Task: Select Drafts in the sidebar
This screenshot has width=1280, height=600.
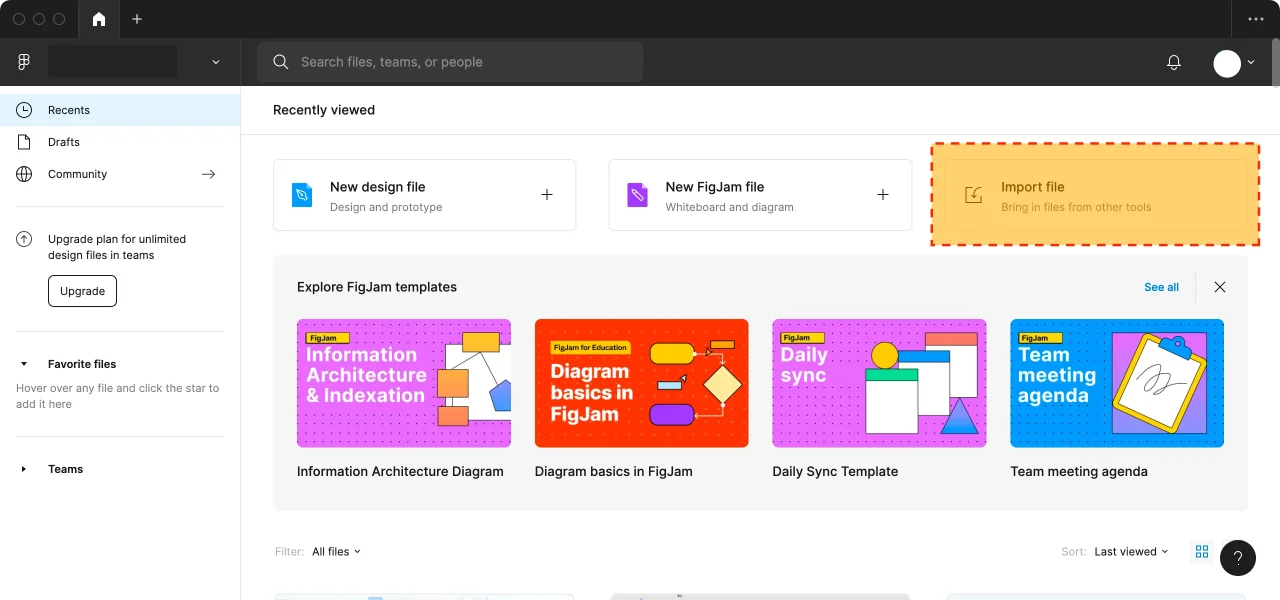Action: (x=64, y=142)
